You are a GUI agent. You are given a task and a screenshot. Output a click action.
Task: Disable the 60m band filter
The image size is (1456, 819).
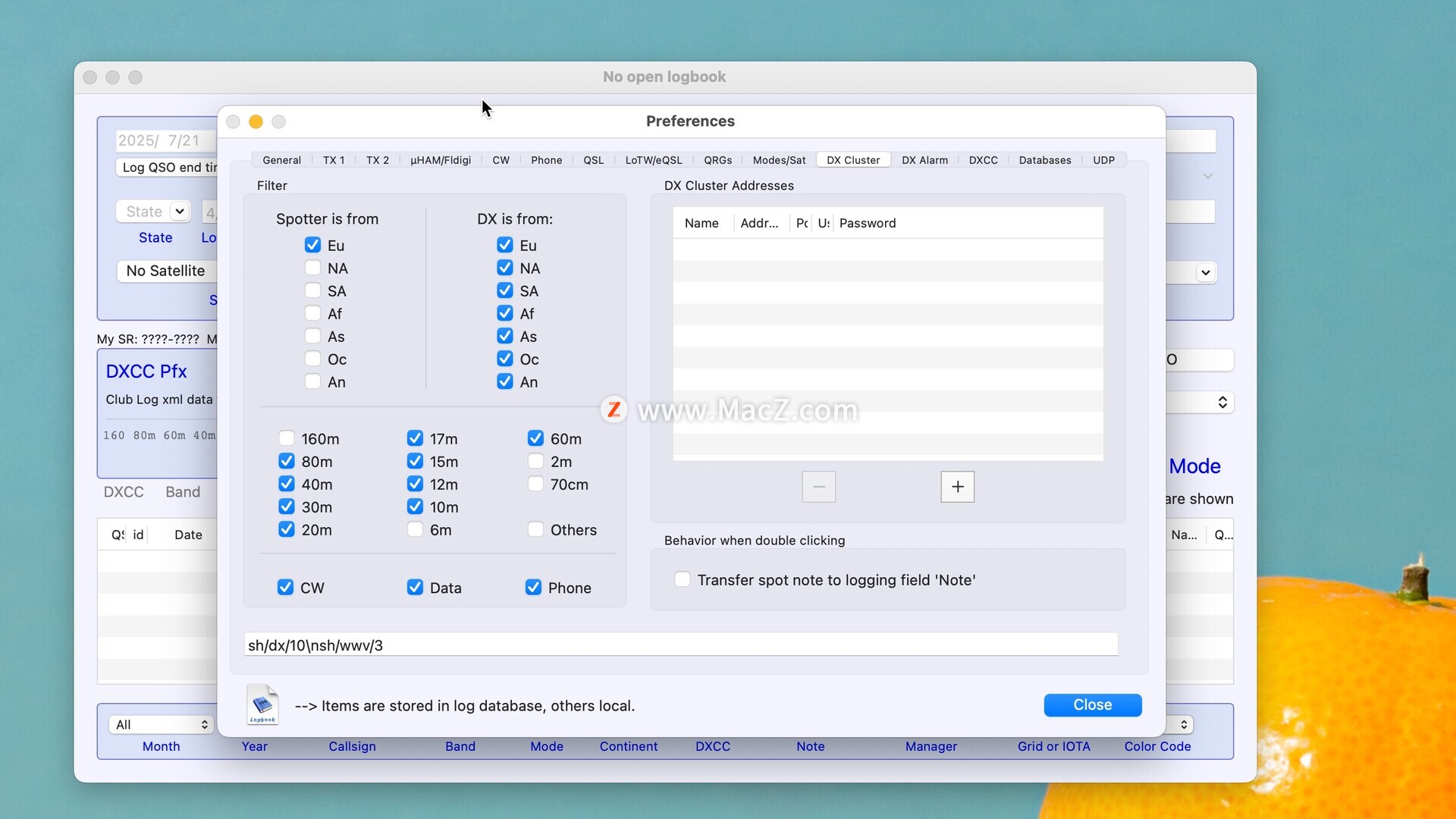[x=535, y=438]
